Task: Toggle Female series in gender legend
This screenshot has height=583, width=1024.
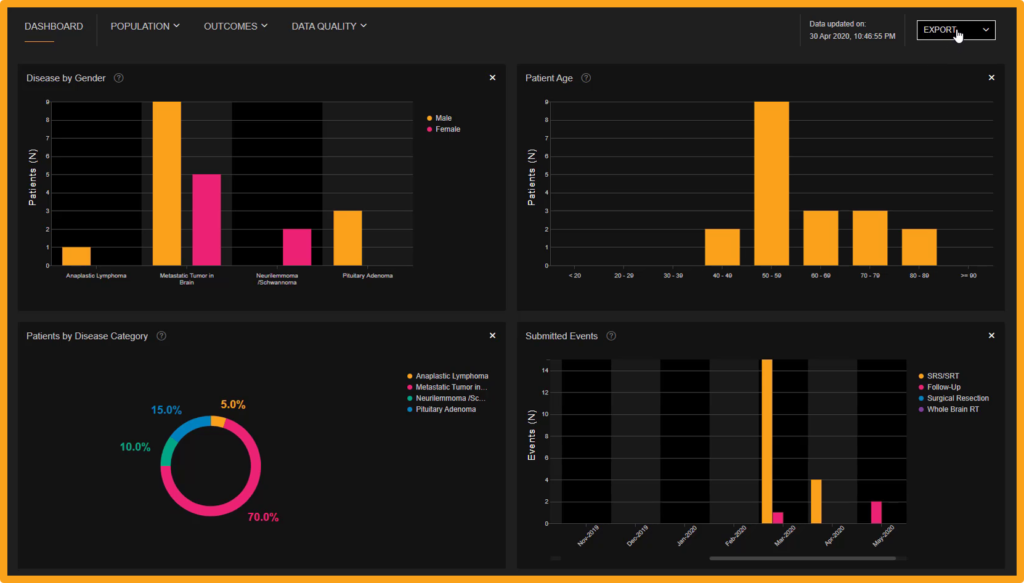Action: (446, 129)
